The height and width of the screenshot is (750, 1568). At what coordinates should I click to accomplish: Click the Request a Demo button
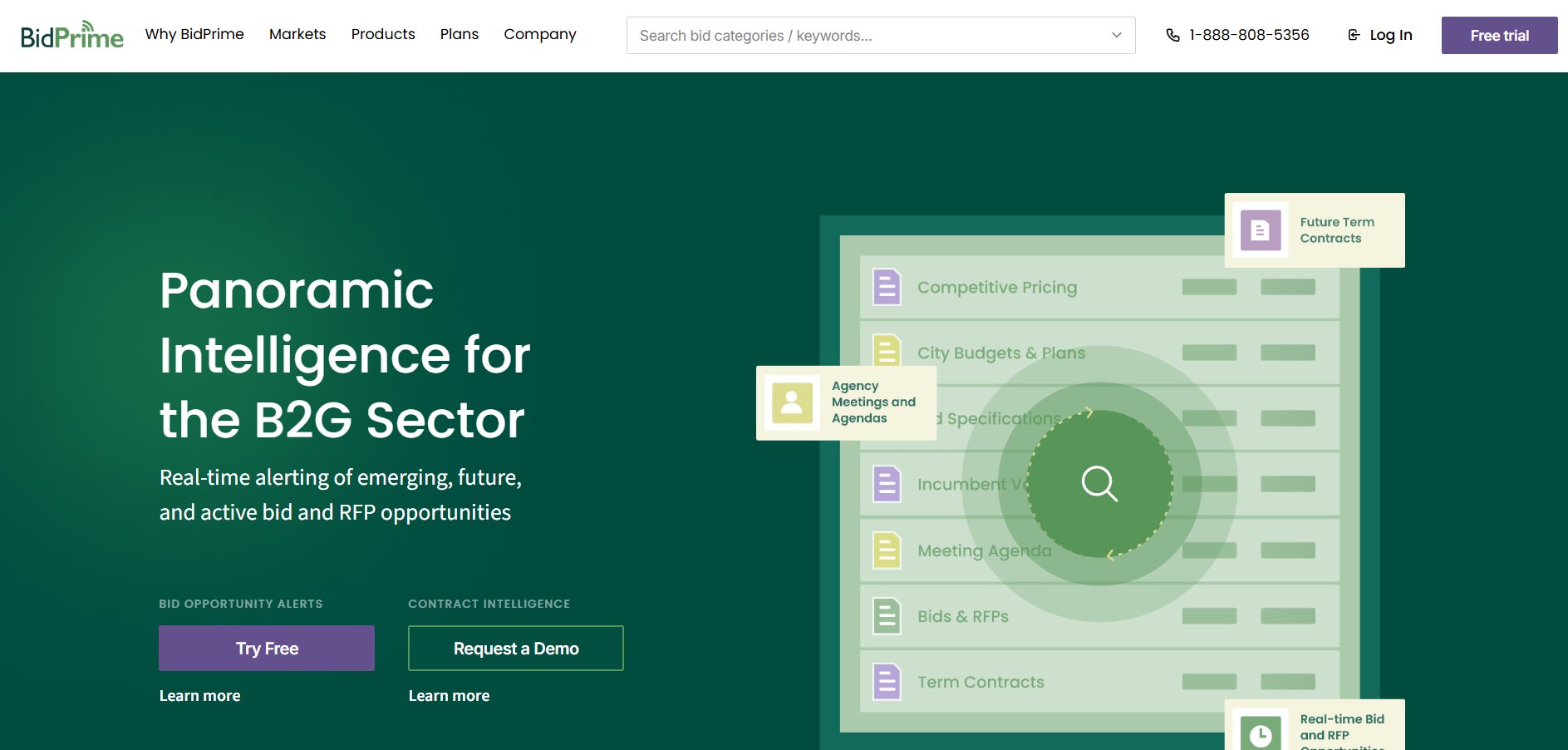click(516, 649)
